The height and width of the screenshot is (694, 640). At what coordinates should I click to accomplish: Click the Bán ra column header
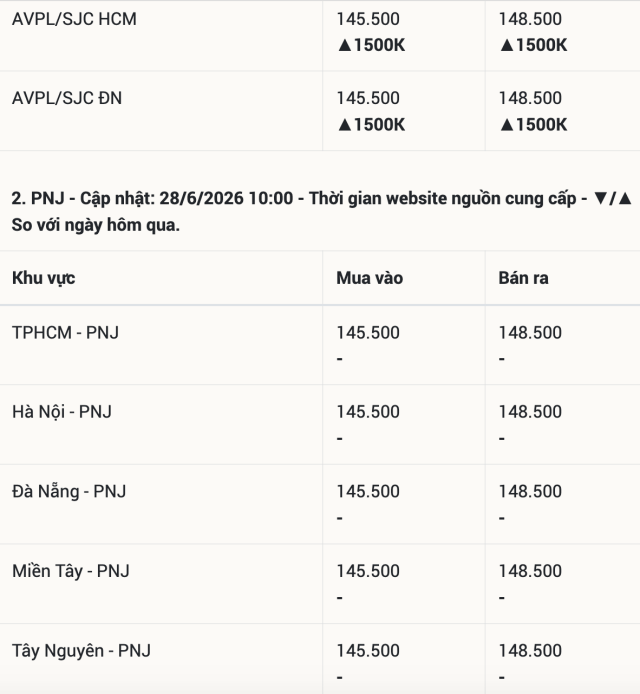[x=524, y=278]
